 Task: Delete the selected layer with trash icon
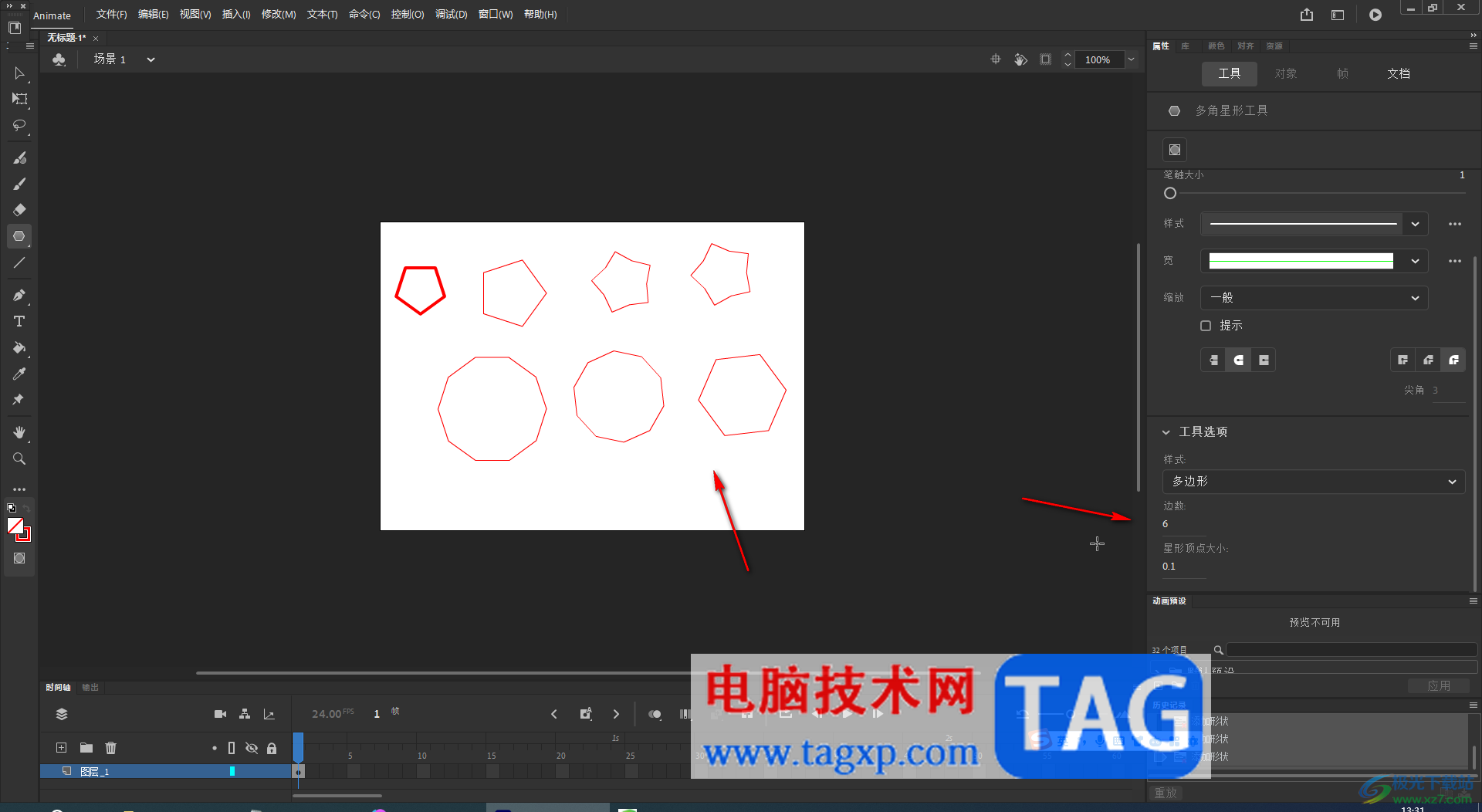point(110,747)
